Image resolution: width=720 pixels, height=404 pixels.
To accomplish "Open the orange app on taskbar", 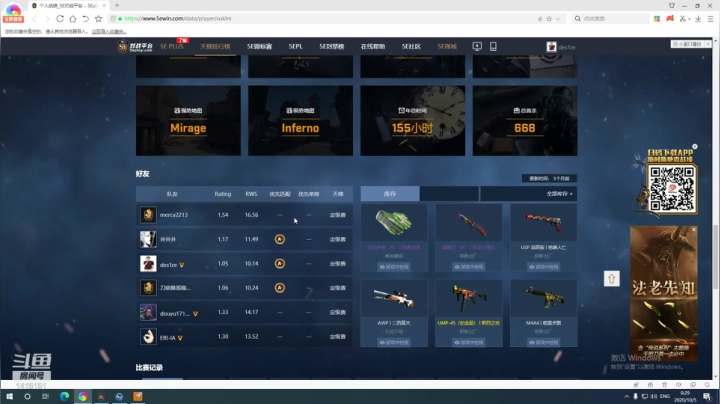I will tap(138, 397).
